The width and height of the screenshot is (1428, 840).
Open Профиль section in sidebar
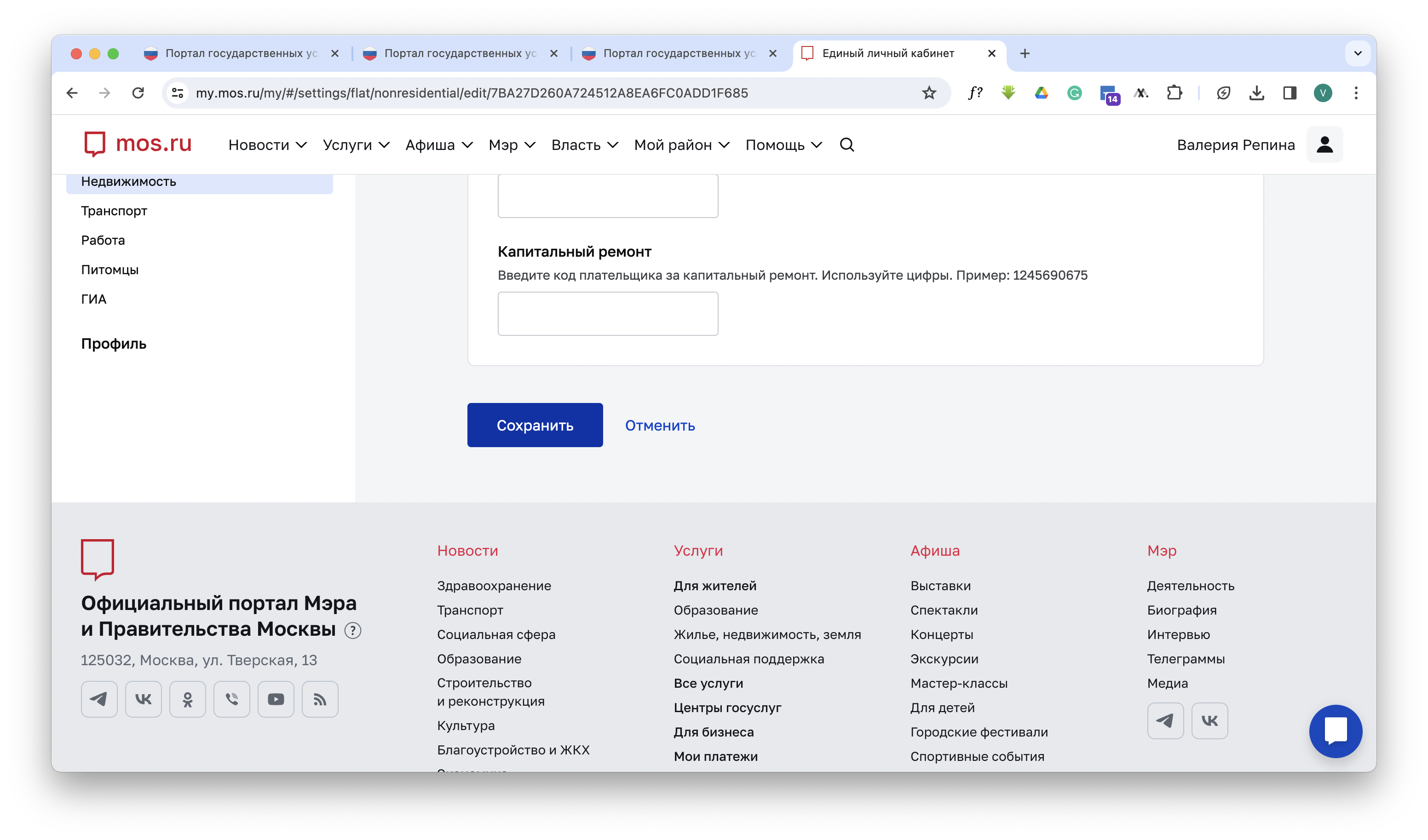113,344
